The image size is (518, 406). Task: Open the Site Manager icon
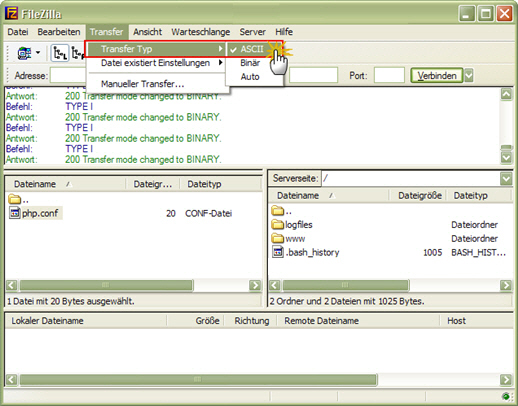point(24,53)
